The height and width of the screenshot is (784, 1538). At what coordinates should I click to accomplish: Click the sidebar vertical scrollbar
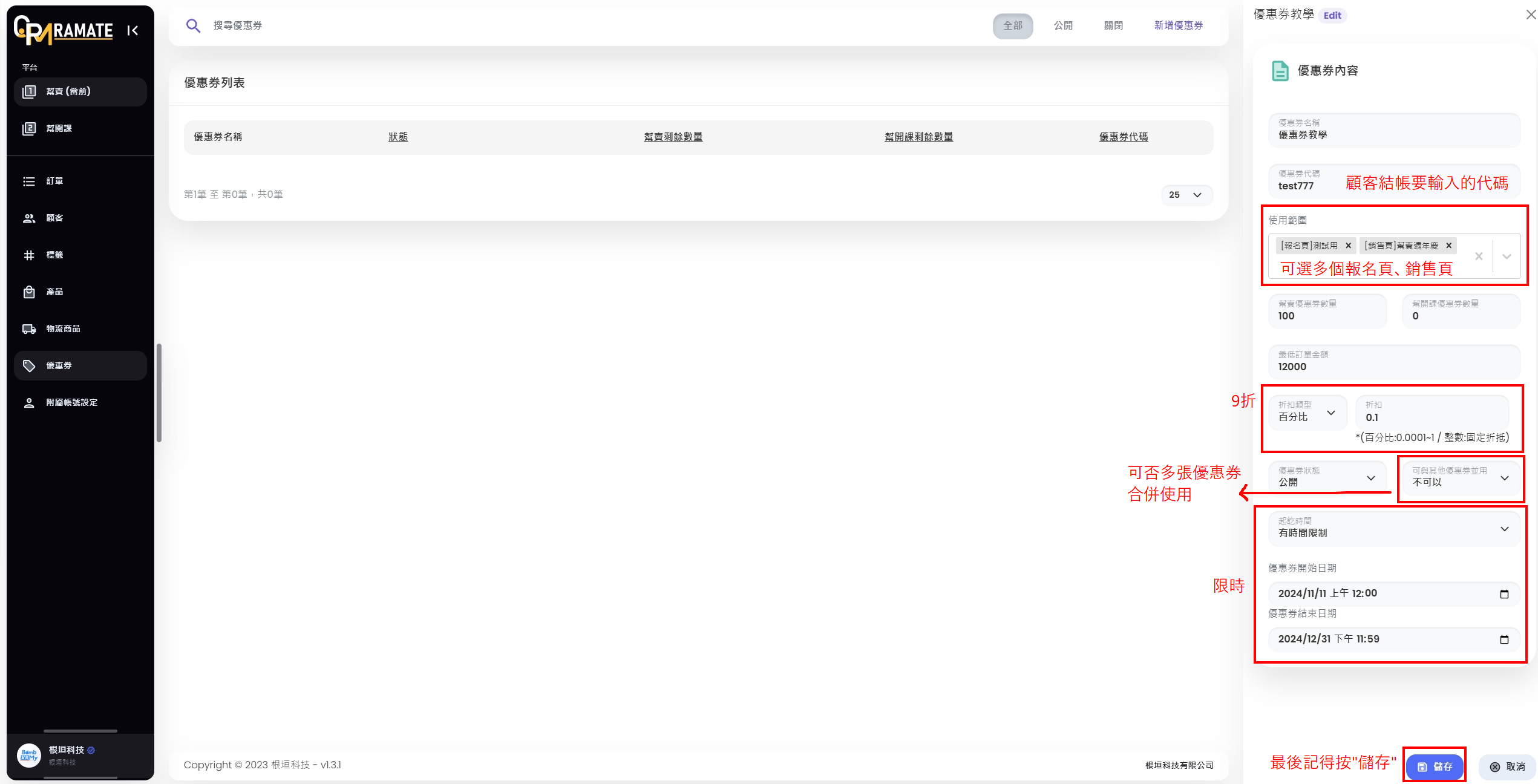tap(159, 393)
